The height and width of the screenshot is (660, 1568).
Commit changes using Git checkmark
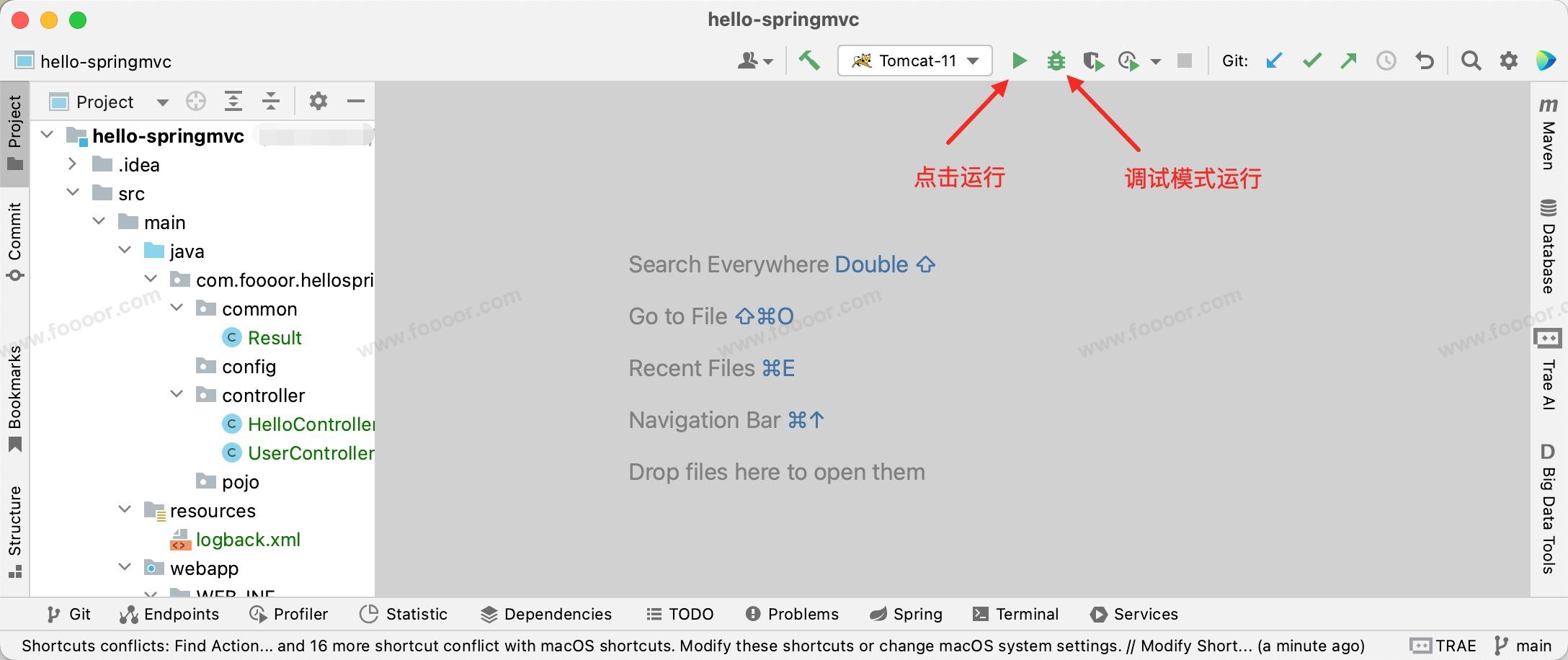tap(1312, 61)
